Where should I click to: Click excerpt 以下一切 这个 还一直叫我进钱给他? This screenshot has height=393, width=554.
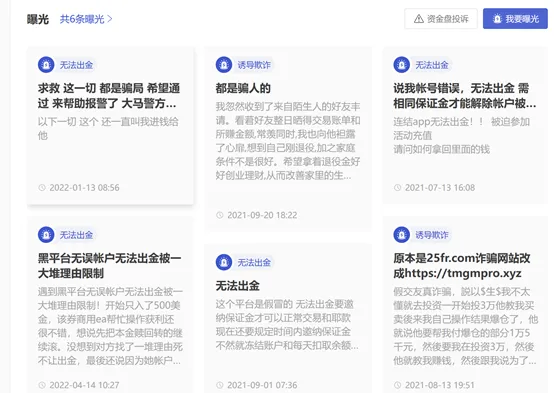108,129
